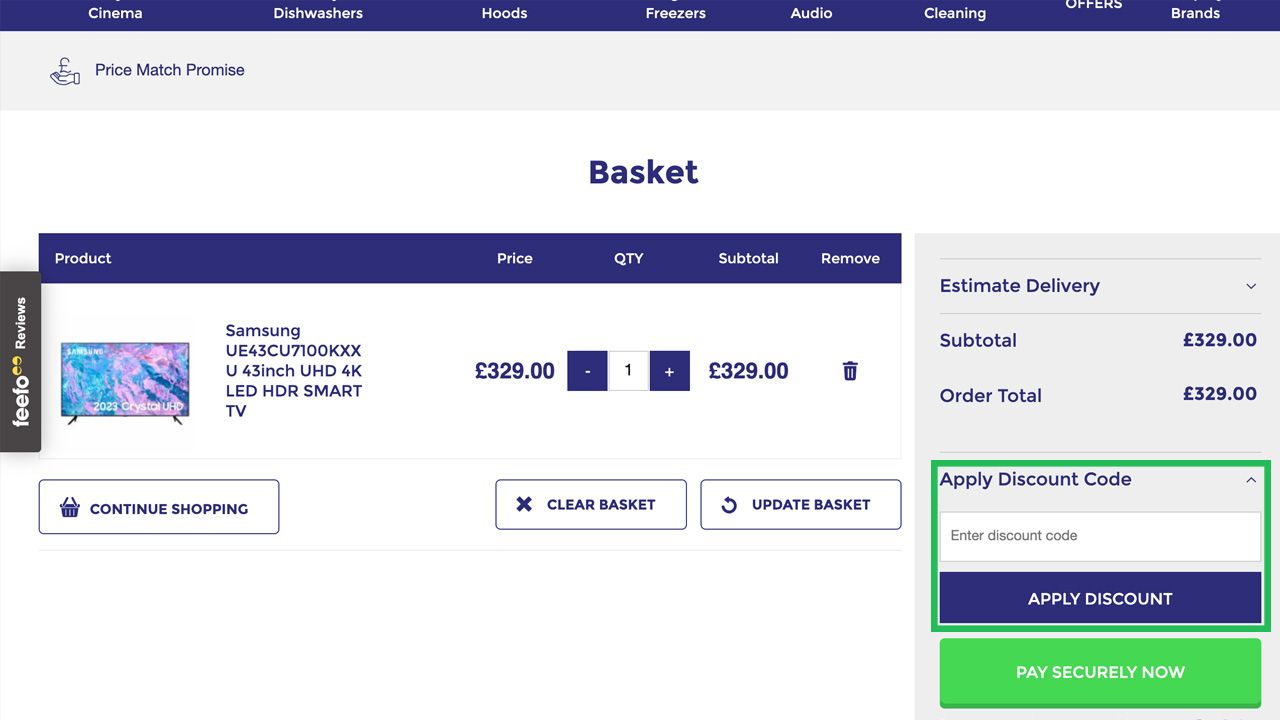Increase quantity with the plus button
The image size is (1280, 720).
[x=669, y=371]
